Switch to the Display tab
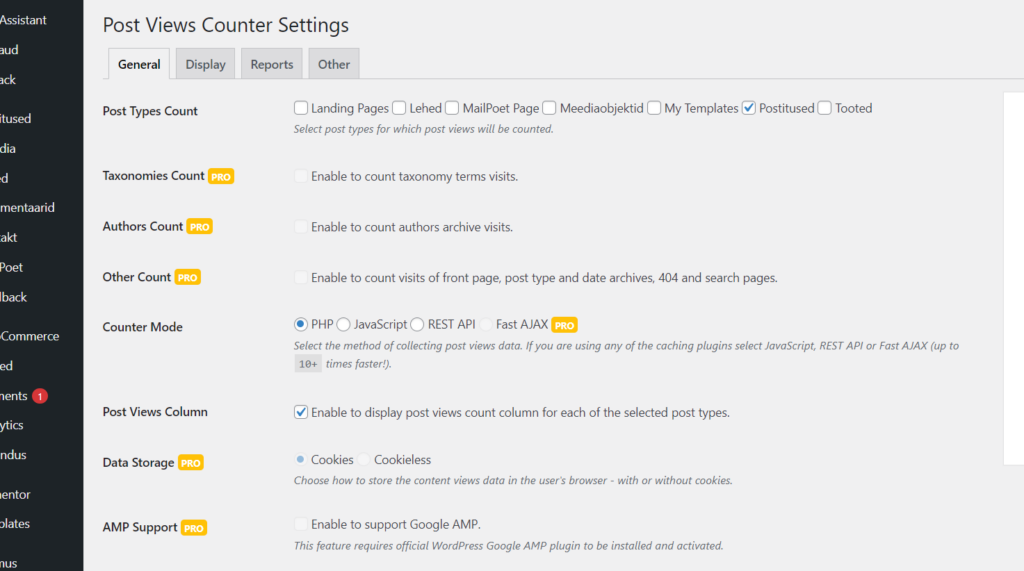The width and height of the screenshot is (1024, 571). pyautogui.click(x=205, y=64)
